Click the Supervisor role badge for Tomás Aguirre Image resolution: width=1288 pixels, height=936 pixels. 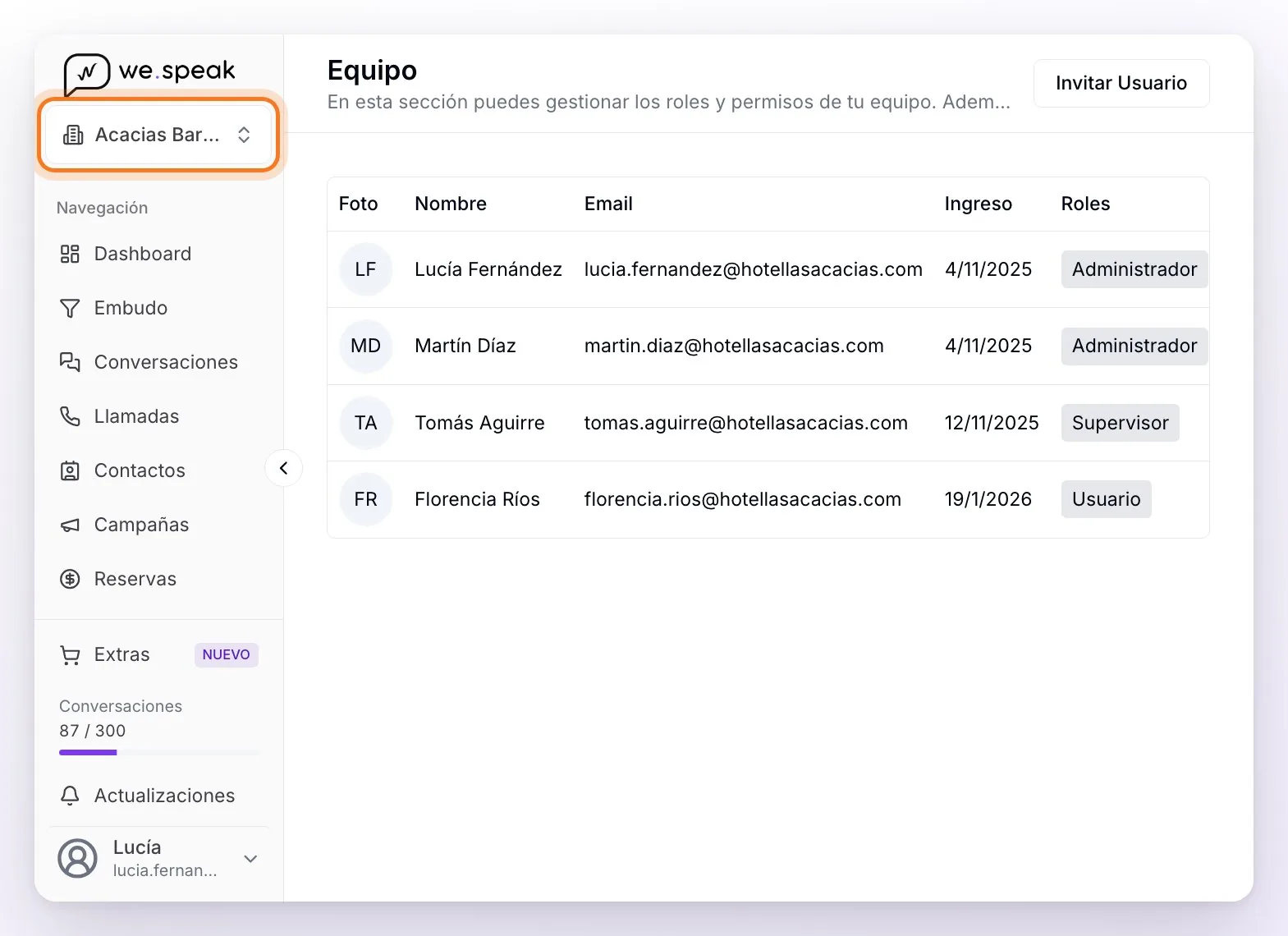[1120, 423]
